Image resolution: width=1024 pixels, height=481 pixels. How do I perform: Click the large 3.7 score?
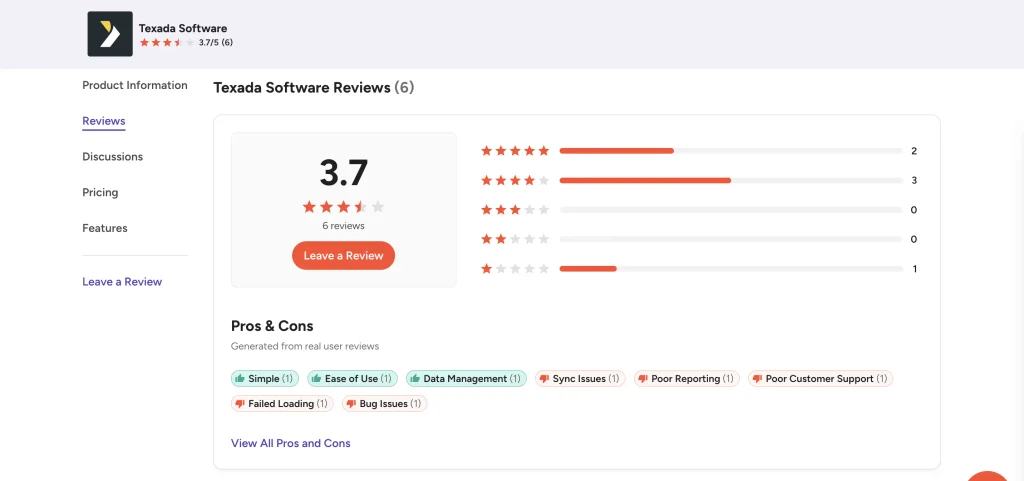344,173
